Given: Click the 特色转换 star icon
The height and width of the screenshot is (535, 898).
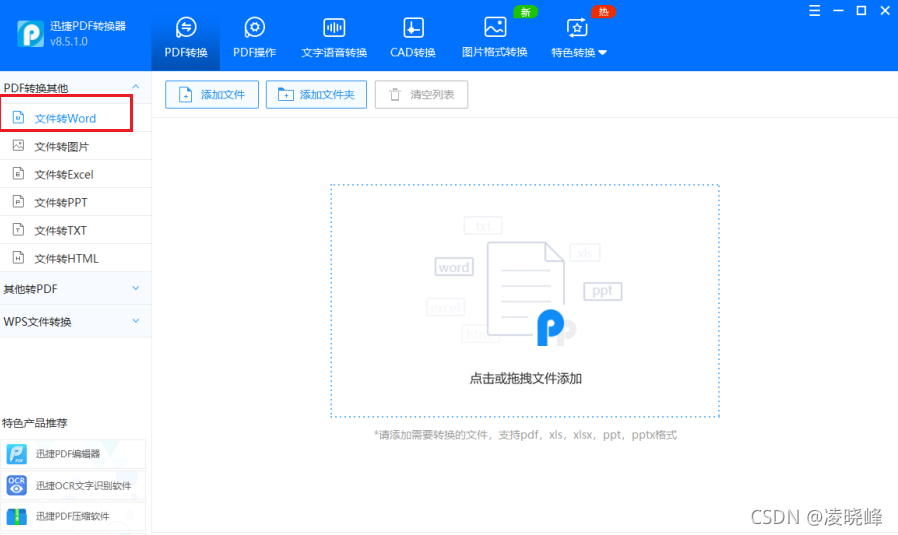Looking at the screenshot, I should click(x=577, y=27).
